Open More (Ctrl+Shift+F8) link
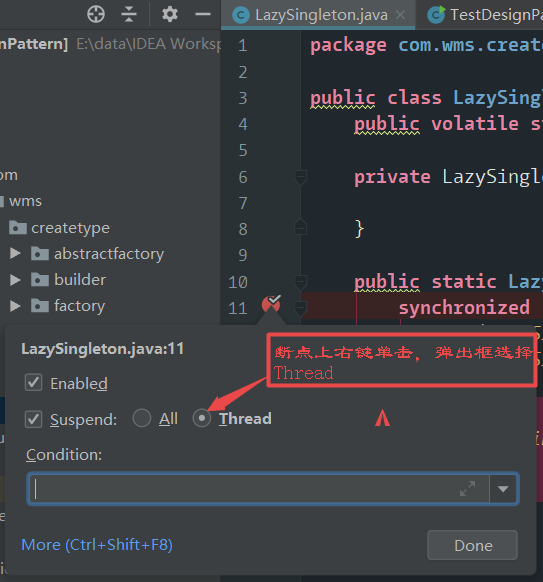 point(97,545)
